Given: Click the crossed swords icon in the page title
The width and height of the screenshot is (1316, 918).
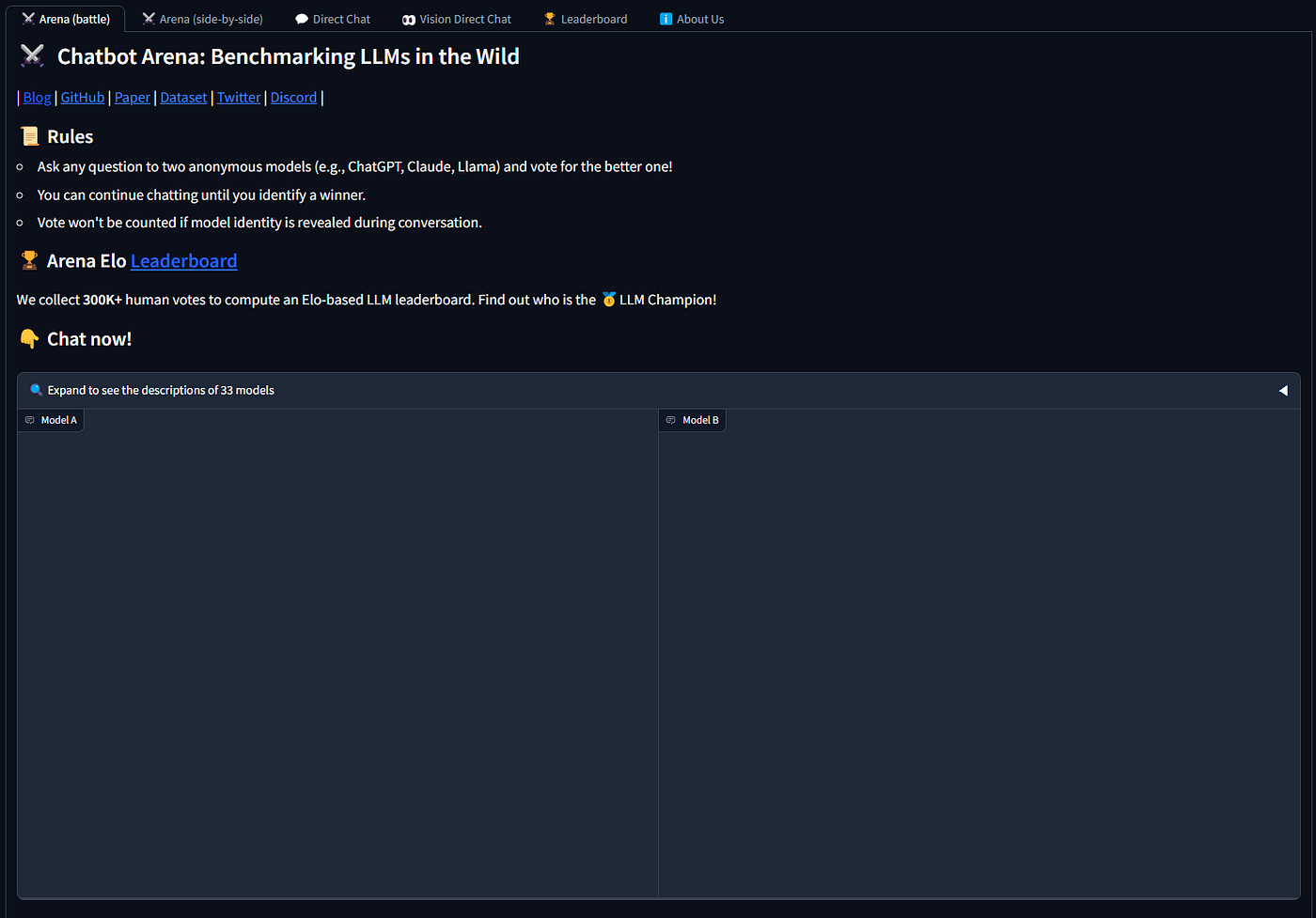Looking at the screenshot, I should 32,55.
